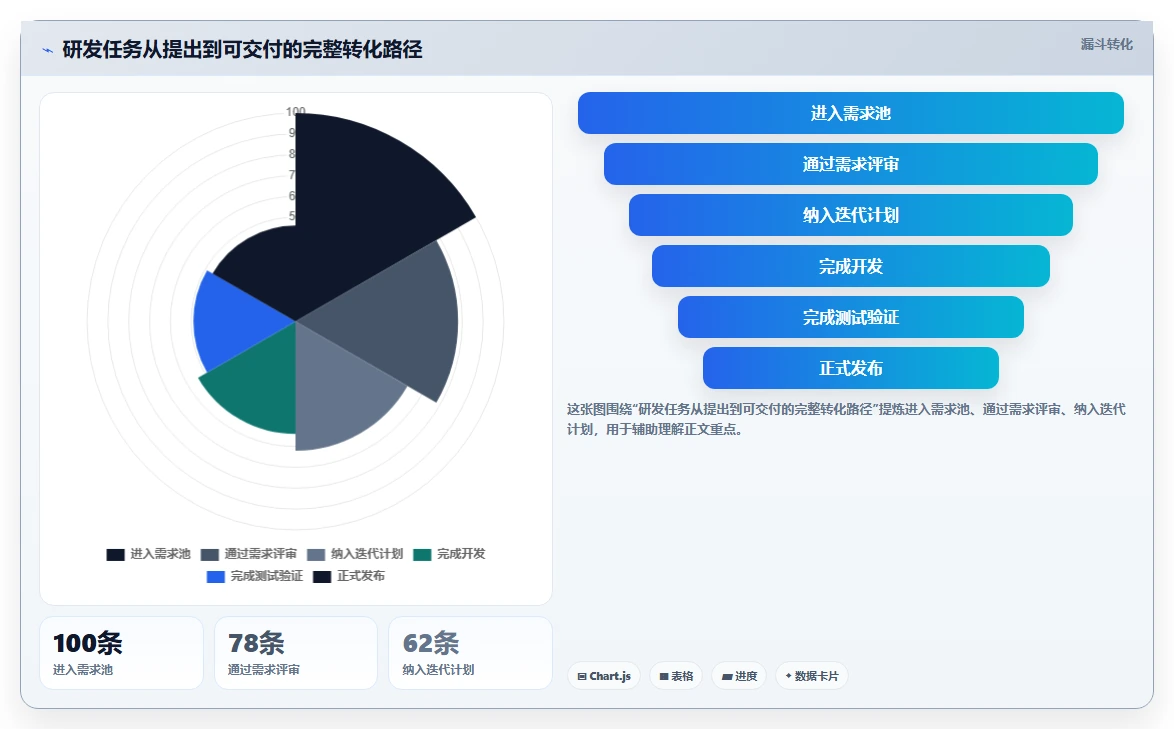
Task: Toggle the 通过需求评审 legend swatch
Action: (210, 555)
